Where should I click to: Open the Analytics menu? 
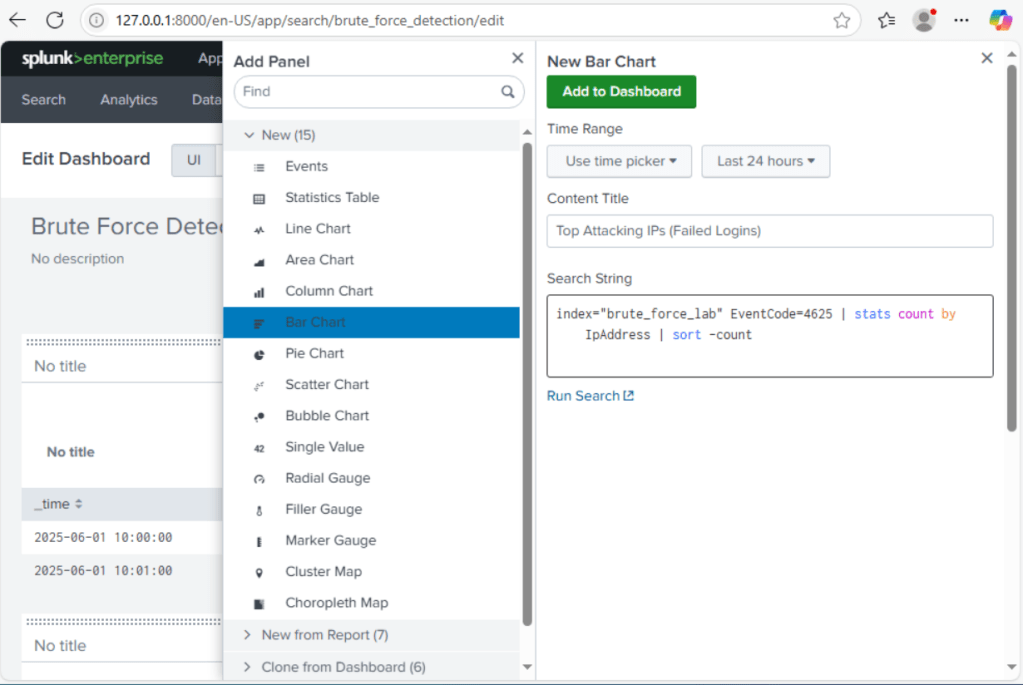[128, 100]
